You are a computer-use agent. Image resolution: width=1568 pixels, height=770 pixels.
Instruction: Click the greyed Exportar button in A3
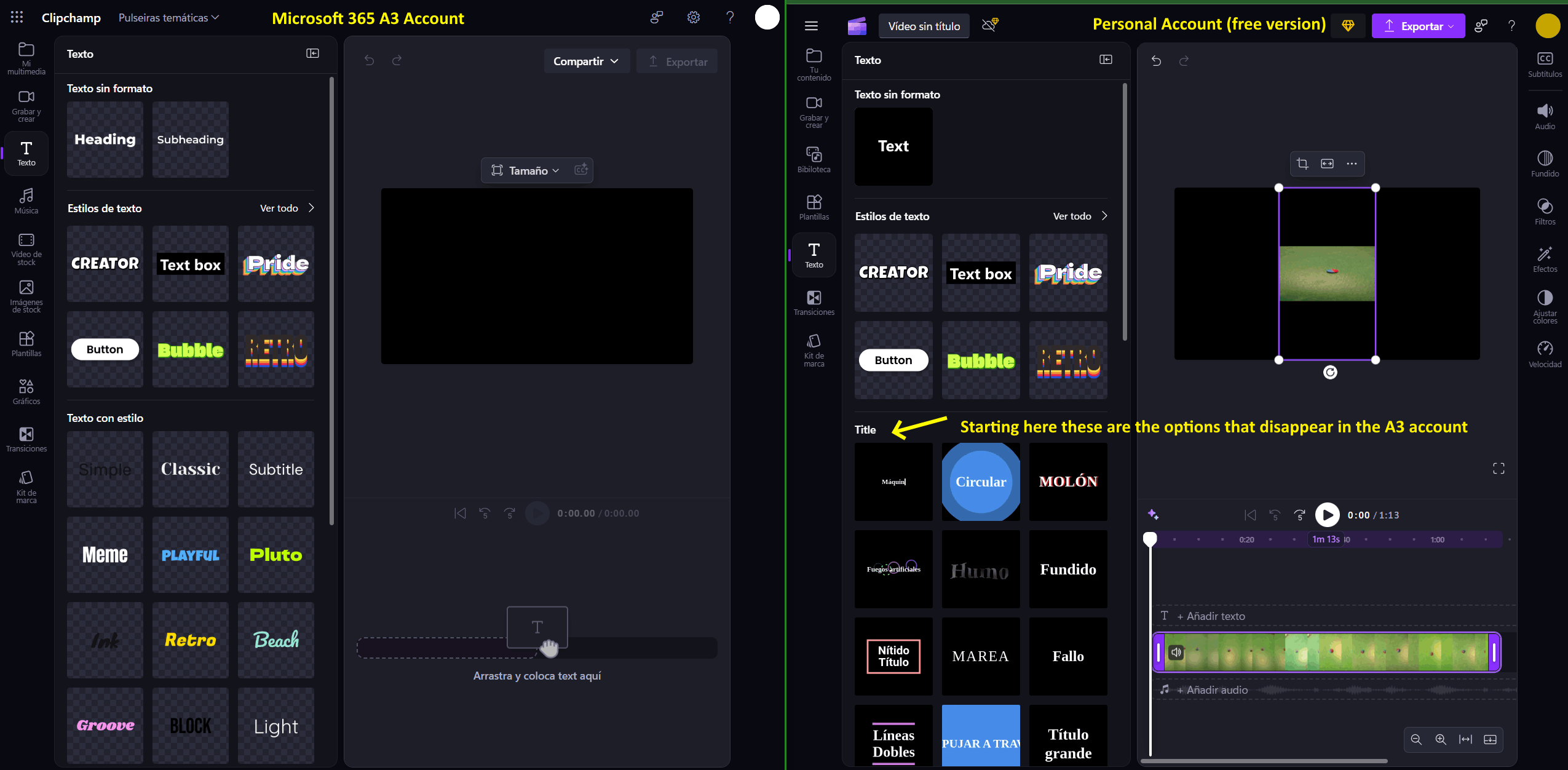point(677,61)
